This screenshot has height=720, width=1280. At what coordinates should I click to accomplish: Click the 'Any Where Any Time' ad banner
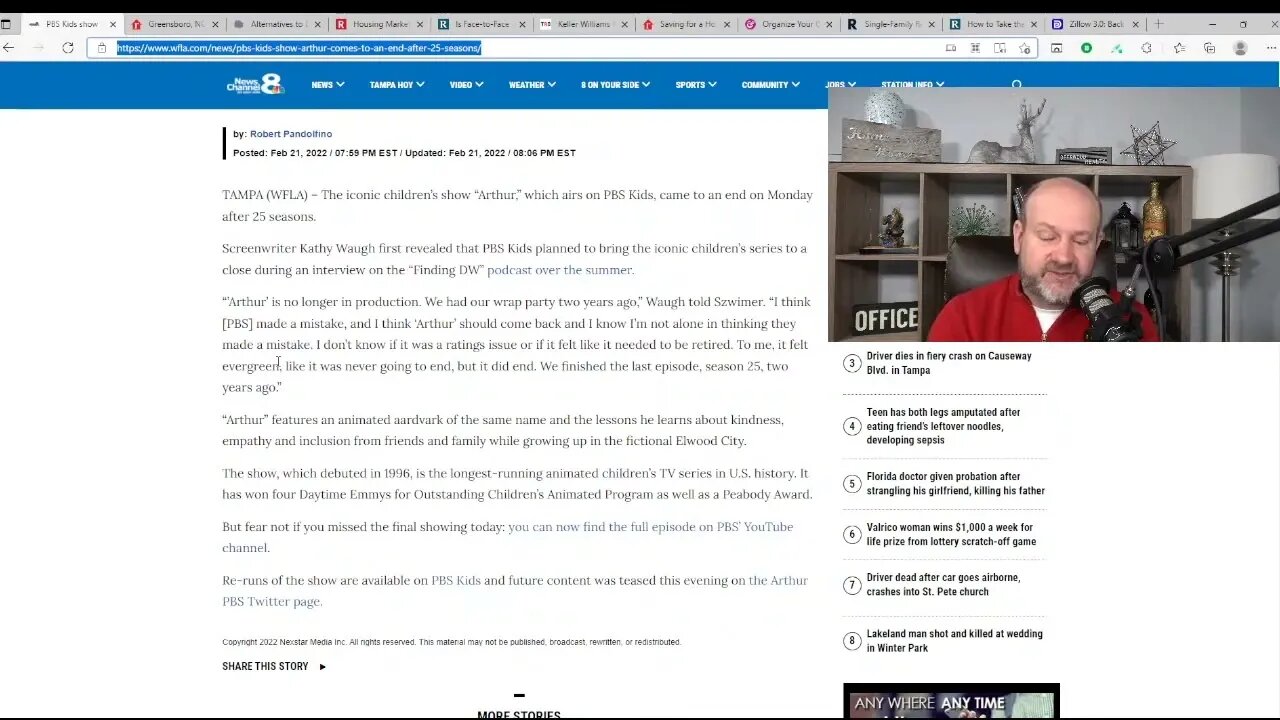pos(951,701)
